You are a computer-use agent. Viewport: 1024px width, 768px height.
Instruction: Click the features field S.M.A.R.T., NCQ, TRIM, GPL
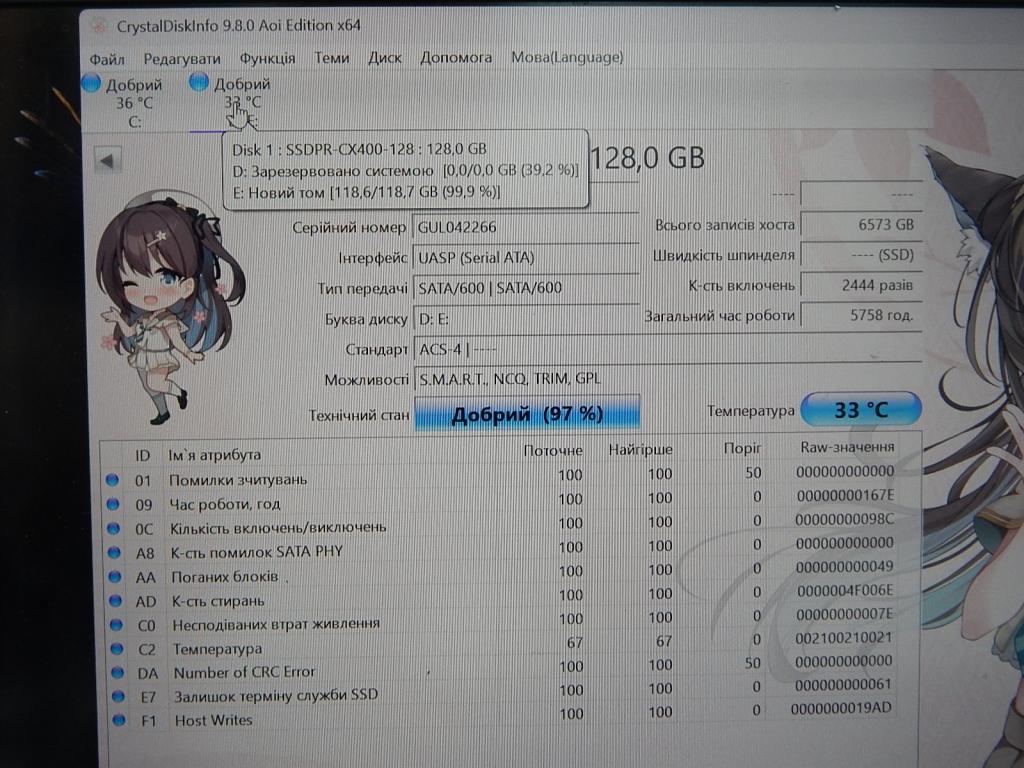coord(666,379)
